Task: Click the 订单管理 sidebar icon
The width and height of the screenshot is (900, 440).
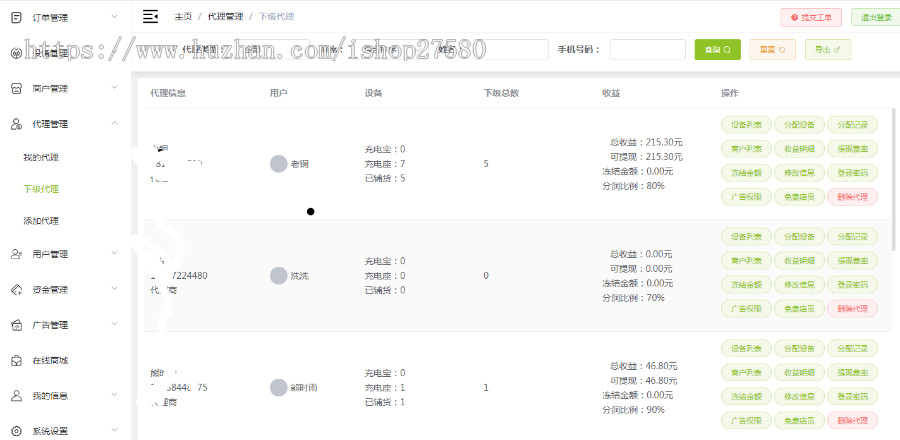Action: click(x=16, y=17)
